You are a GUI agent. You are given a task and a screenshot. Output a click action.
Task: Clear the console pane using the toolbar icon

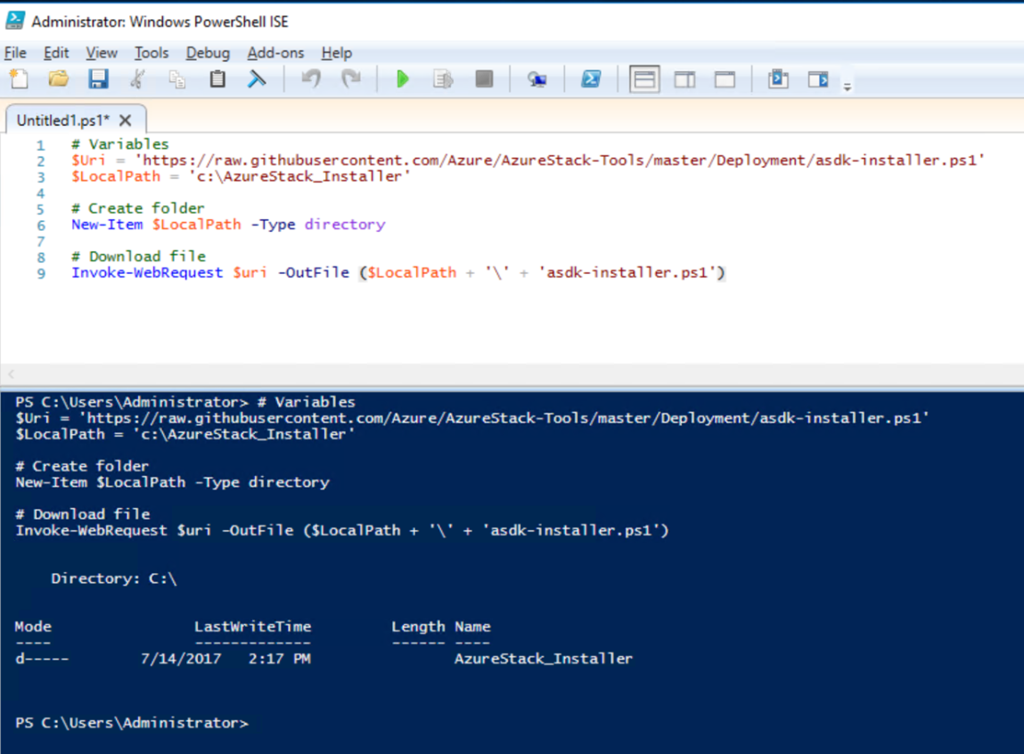[x=257, y=79]
